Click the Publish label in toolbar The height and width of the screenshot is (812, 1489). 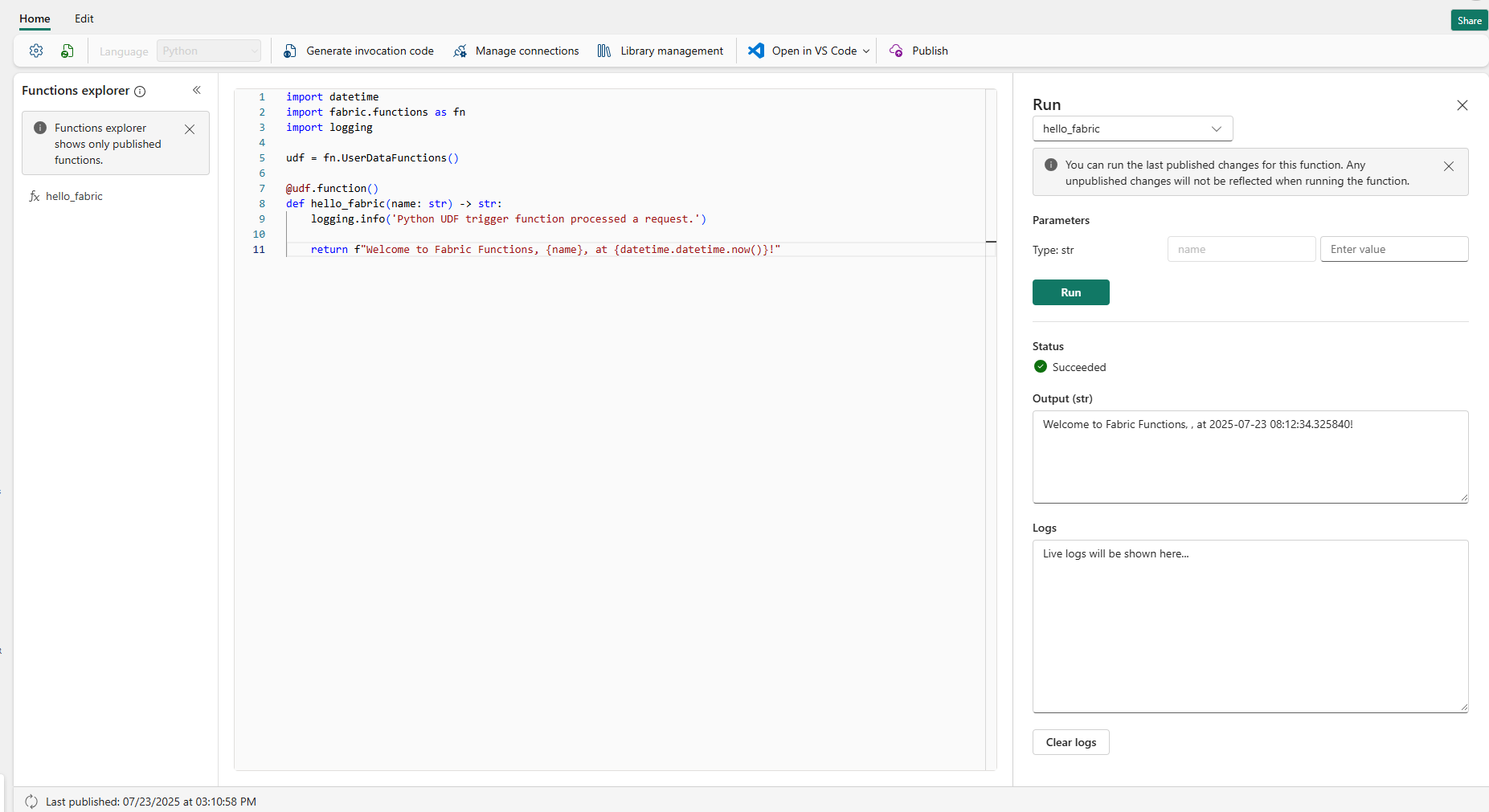click(x=930, y=51)
